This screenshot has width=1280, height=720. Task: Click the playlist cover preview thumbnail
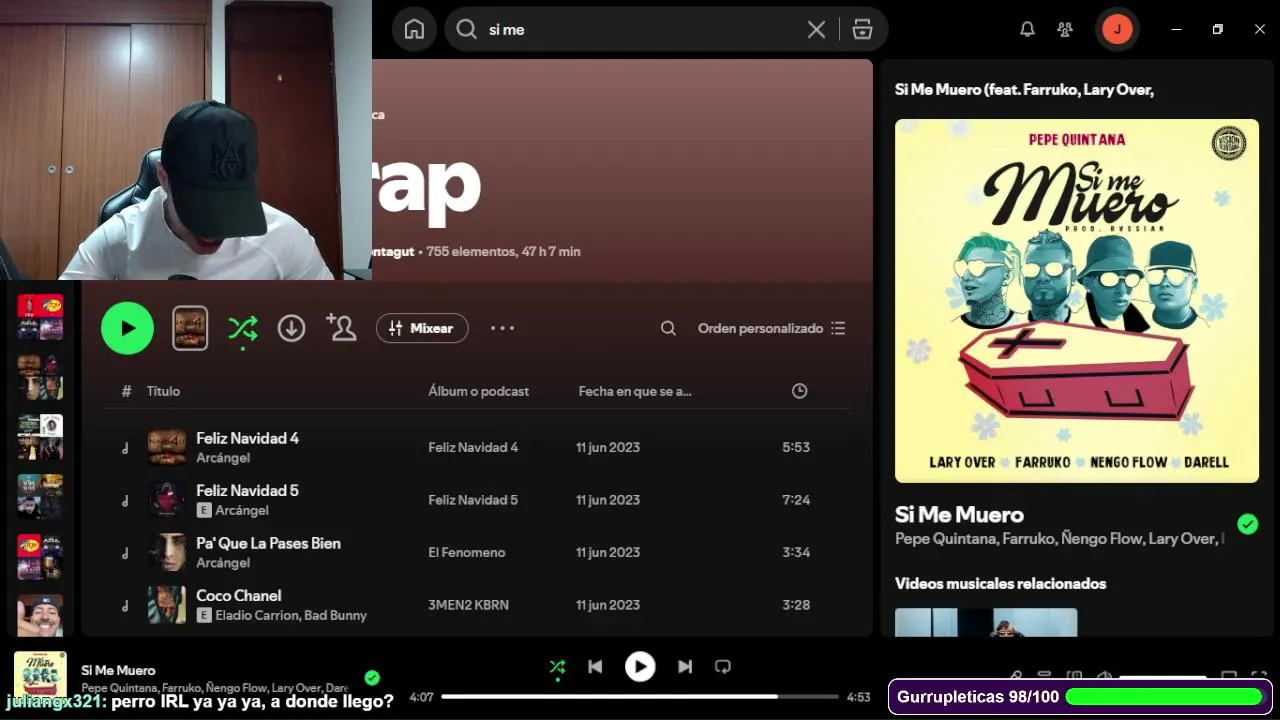(x=190, y=328)
